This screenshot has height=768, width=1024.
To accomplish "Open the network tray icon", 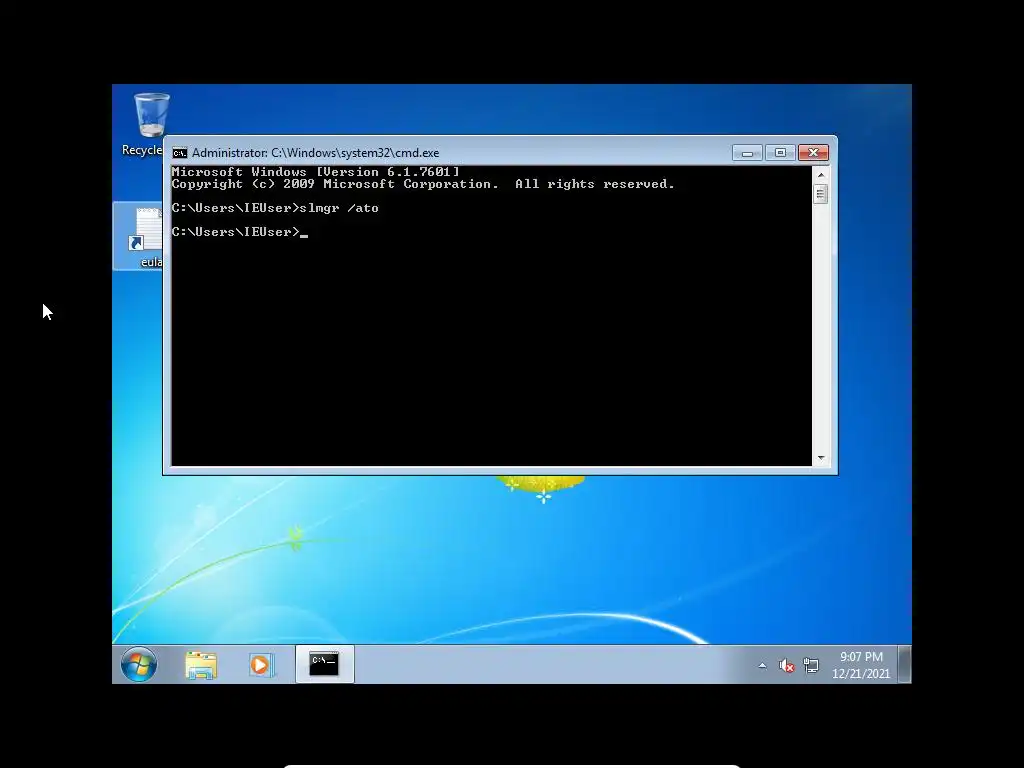I will pyautogui.click(x=811, y=665).
